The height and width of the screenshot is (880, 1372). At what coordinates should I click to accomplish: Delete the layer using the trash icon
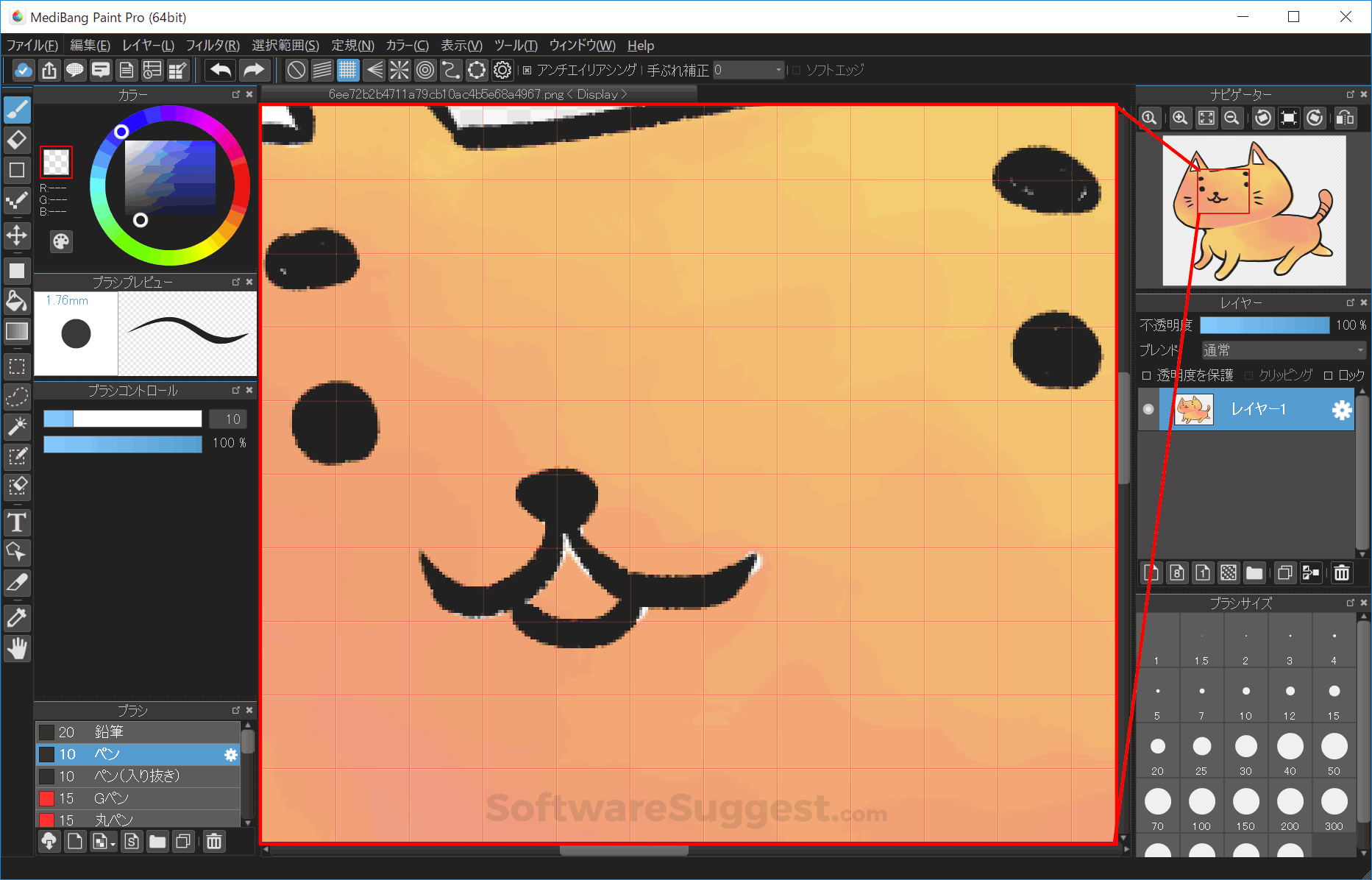pyautogui.click(x=1341, y=572)
